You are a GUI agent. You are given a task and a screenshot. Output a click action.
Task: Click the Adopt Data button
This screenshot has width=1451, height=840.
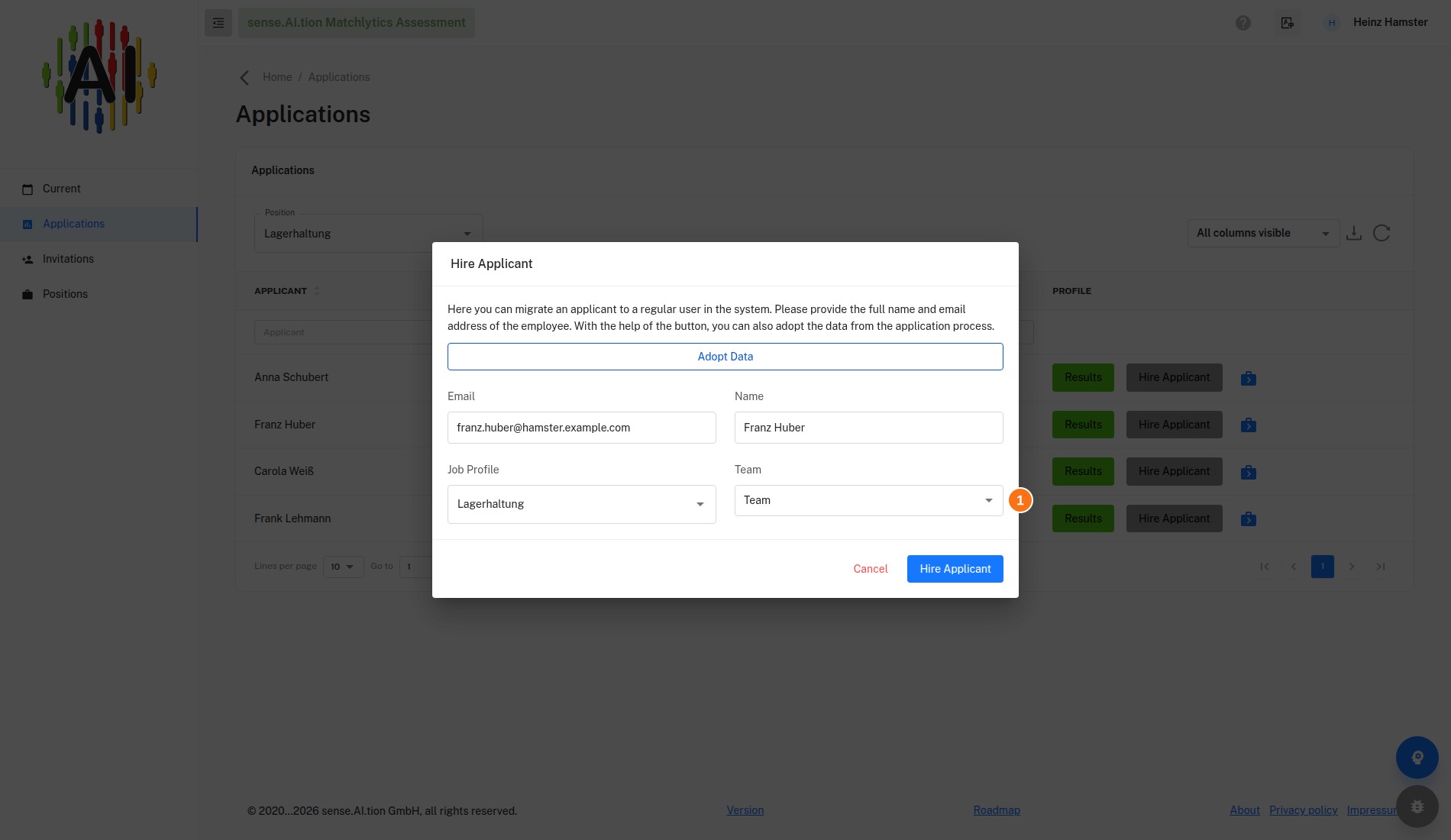(x=725, y=357)
